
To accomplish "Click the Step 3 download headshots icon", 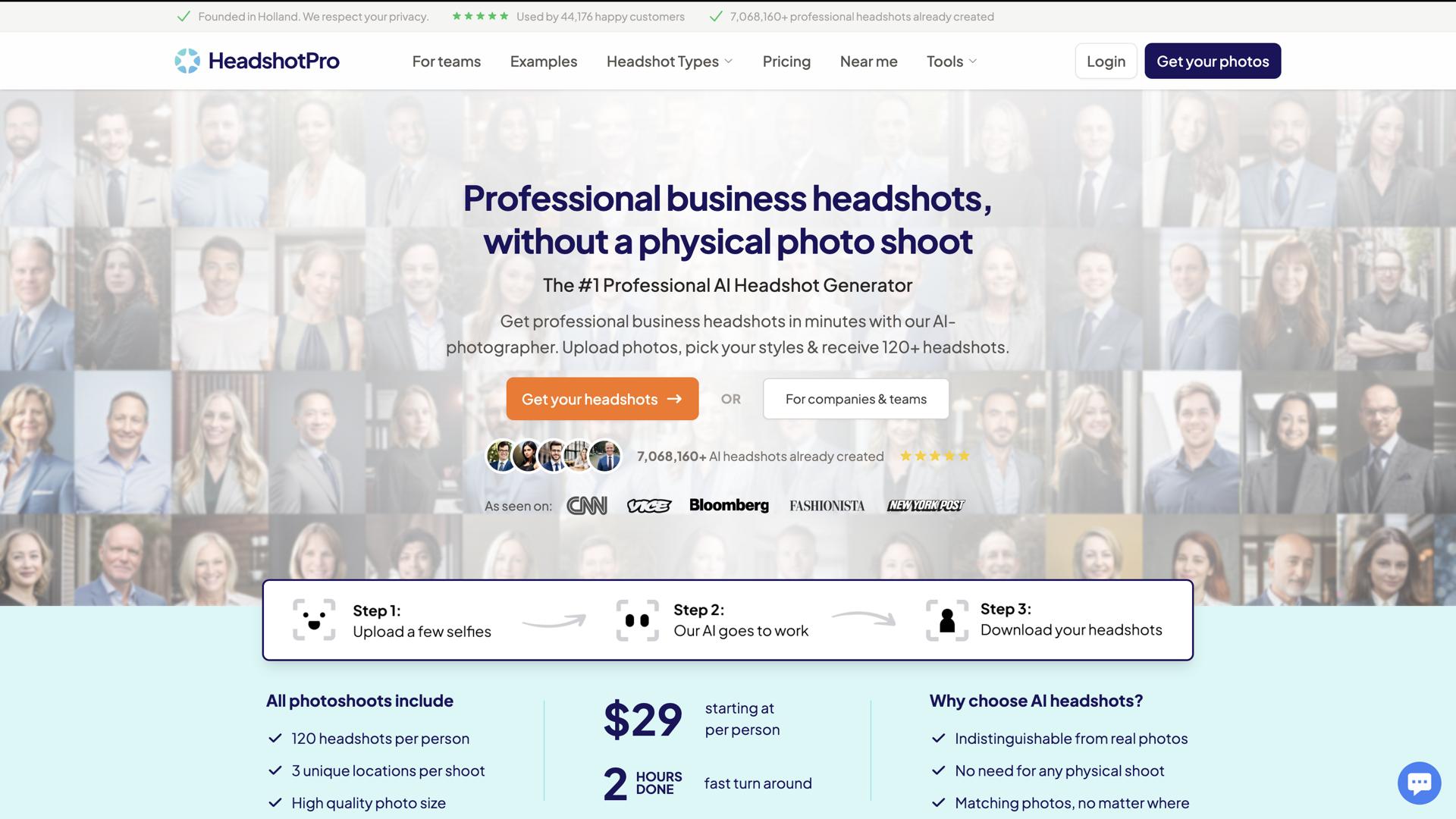I will click(x=946, y=620).
